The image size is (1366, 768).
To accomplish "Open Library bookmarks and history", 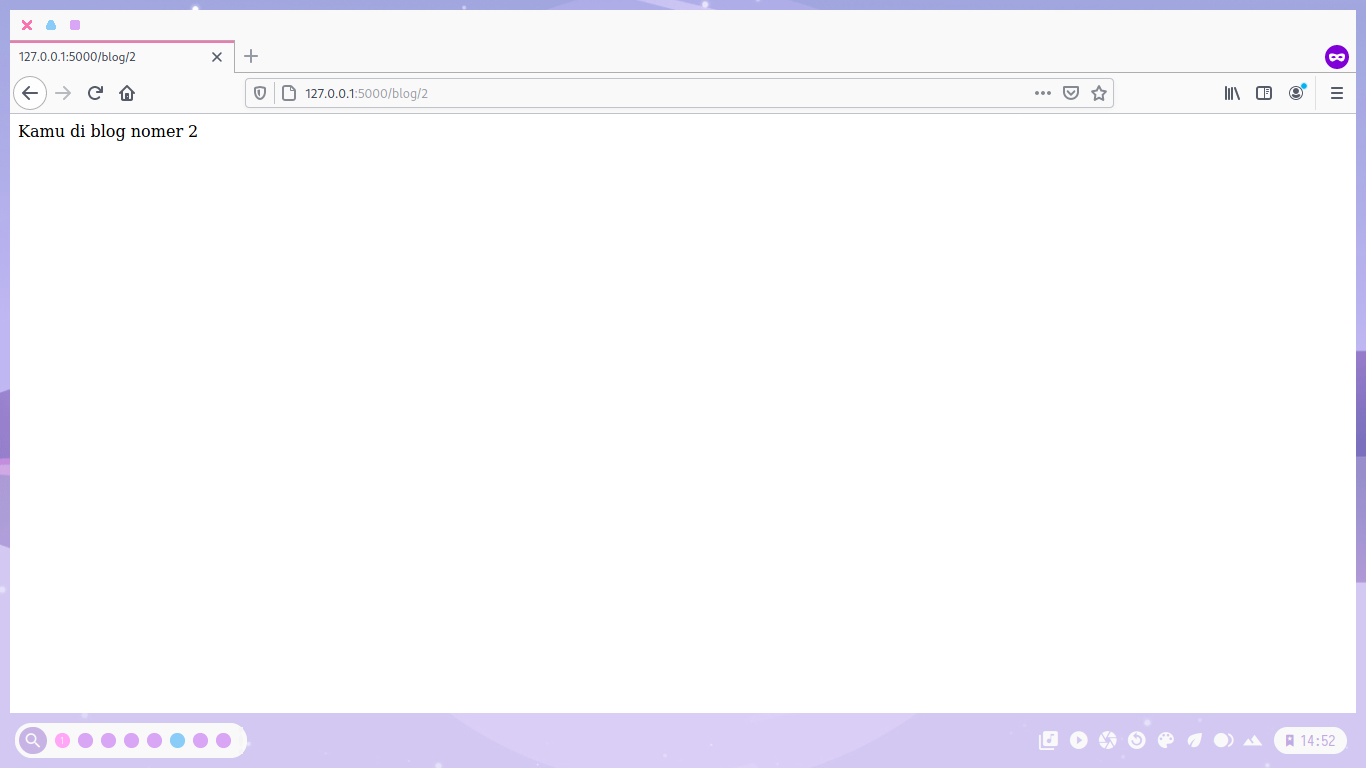I will (1232, 93).
